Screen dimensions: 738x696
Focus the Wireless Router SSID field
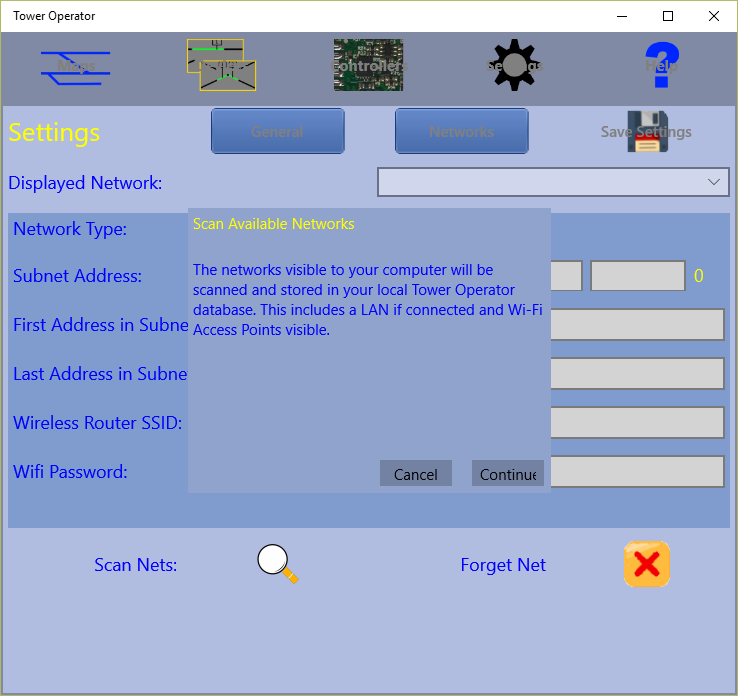coord(636,422)
